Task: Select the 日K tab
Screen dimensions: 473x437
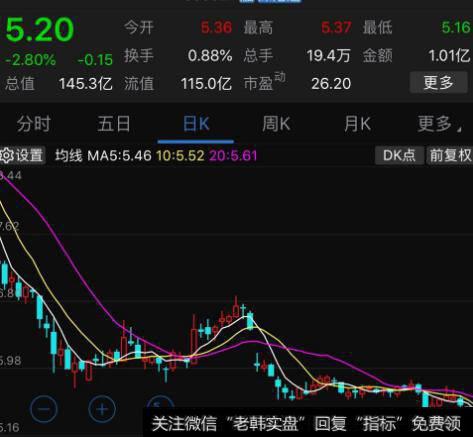Action: tap(196, 124)
